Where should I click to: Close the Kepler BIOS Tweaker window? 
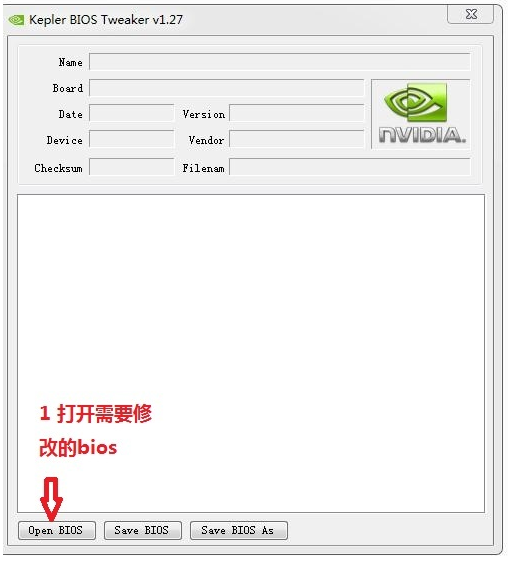pos(471,14)
